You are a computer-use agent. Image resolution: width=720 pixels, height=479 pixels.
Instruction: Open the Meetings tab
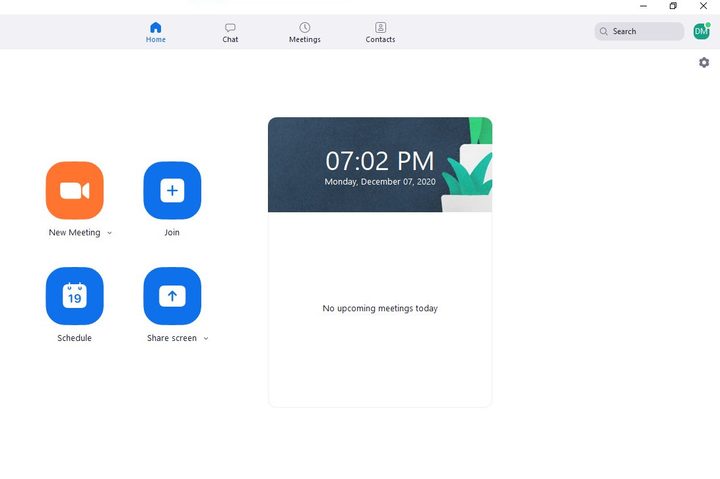[304, 32]
